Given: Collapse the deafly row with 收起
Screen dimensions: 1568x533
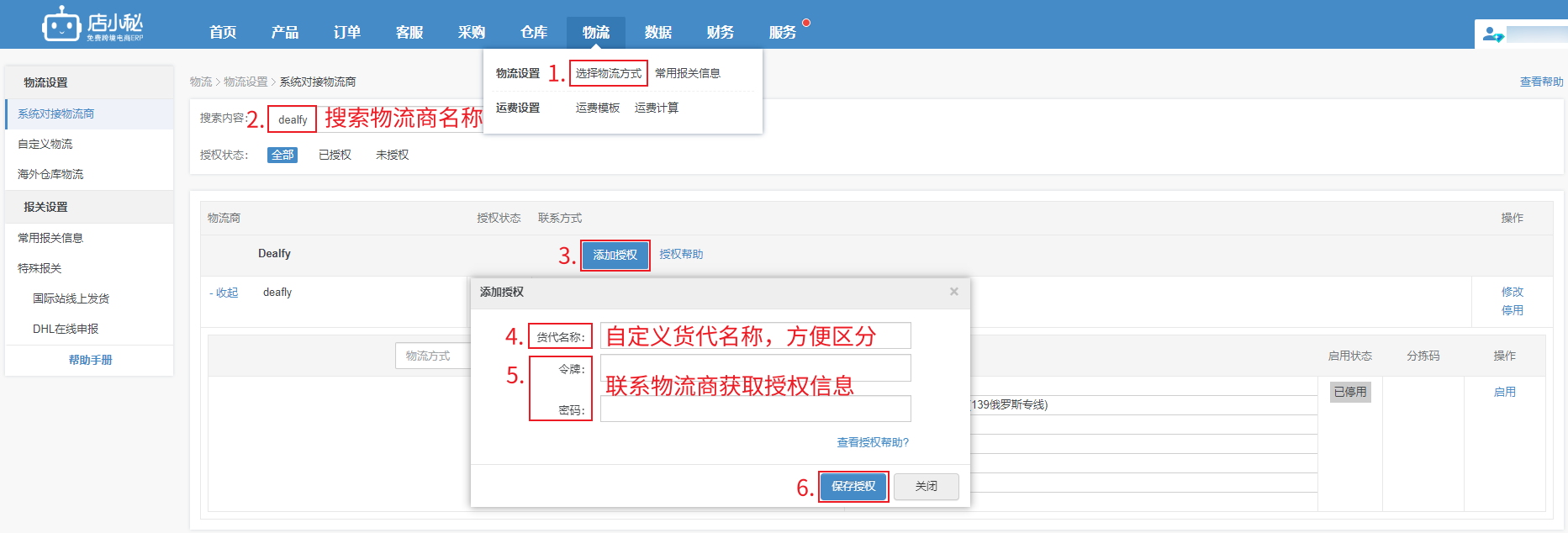Looking at the screenshot, I should coord(224,293).
